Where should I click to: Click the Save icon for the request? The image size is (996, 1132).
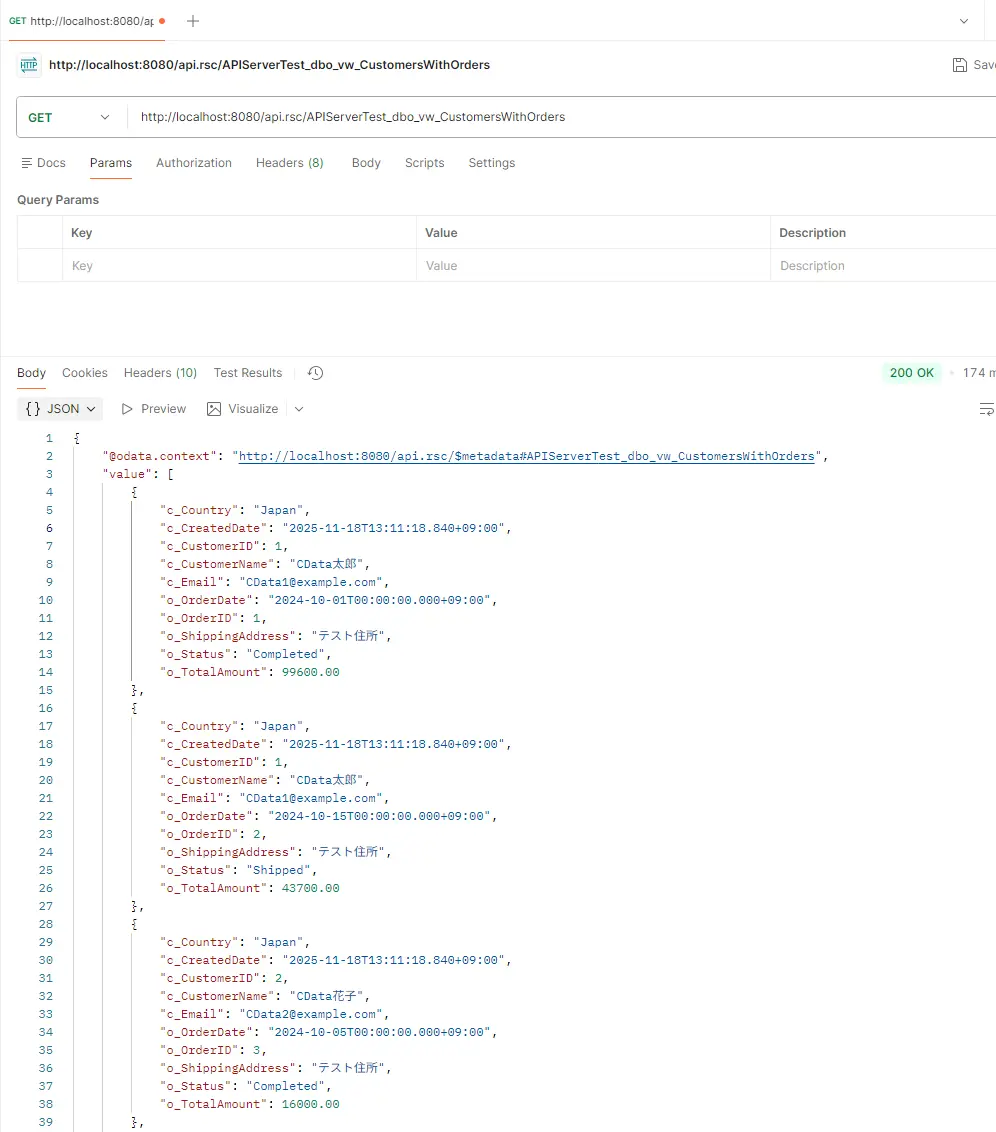960,65
